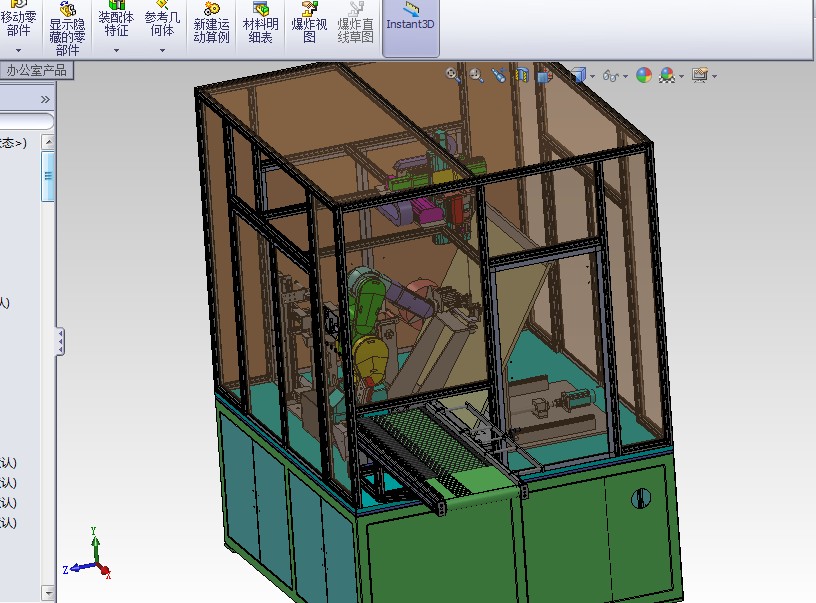Click the feature tree scrollbar thumb
The height and width of the screenshot is (603, 816).
pyautogui.click(x=48, y=176)
